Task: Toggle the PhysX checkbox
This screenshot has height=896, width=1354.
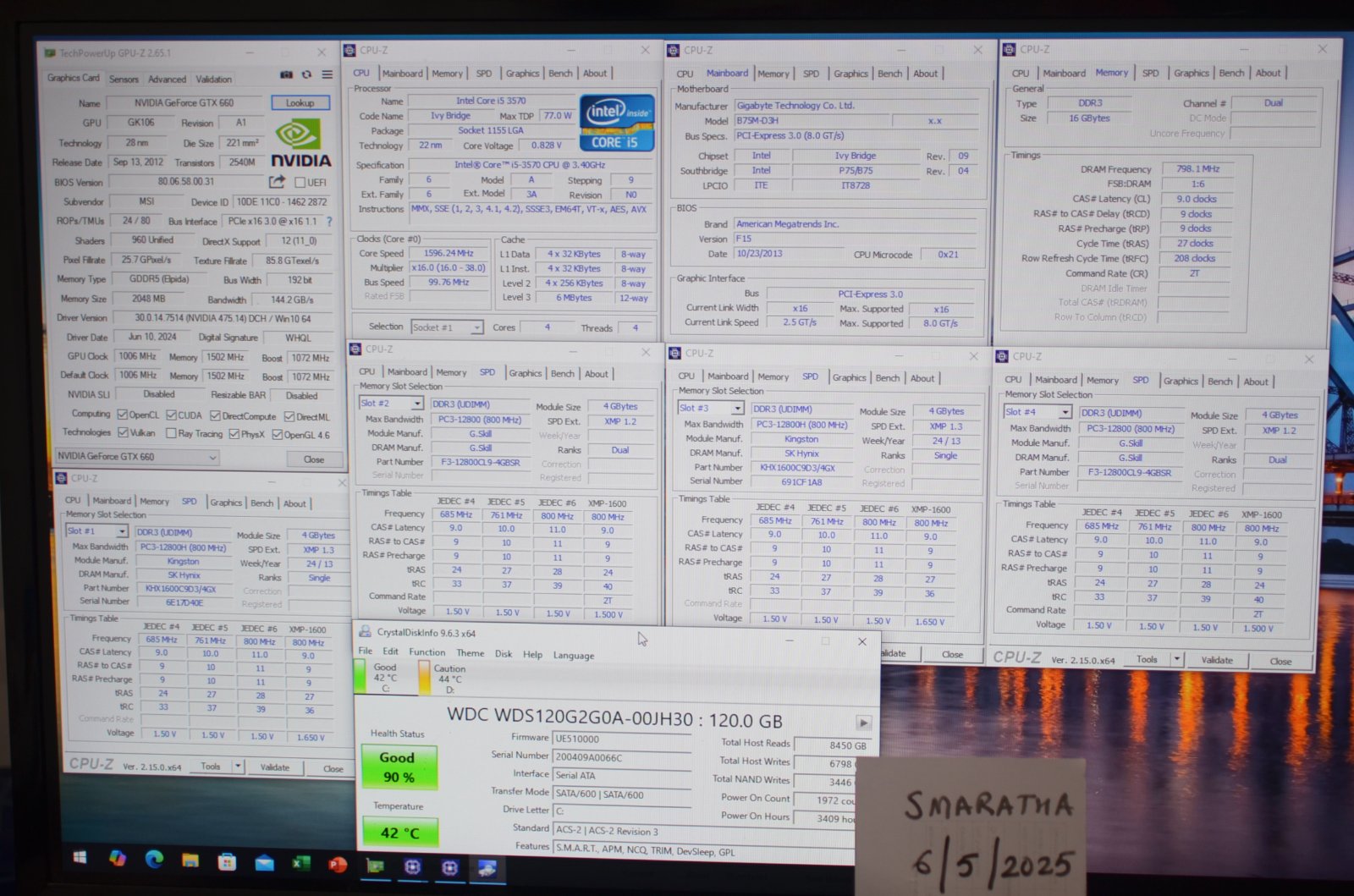Action: pos(234,434)
